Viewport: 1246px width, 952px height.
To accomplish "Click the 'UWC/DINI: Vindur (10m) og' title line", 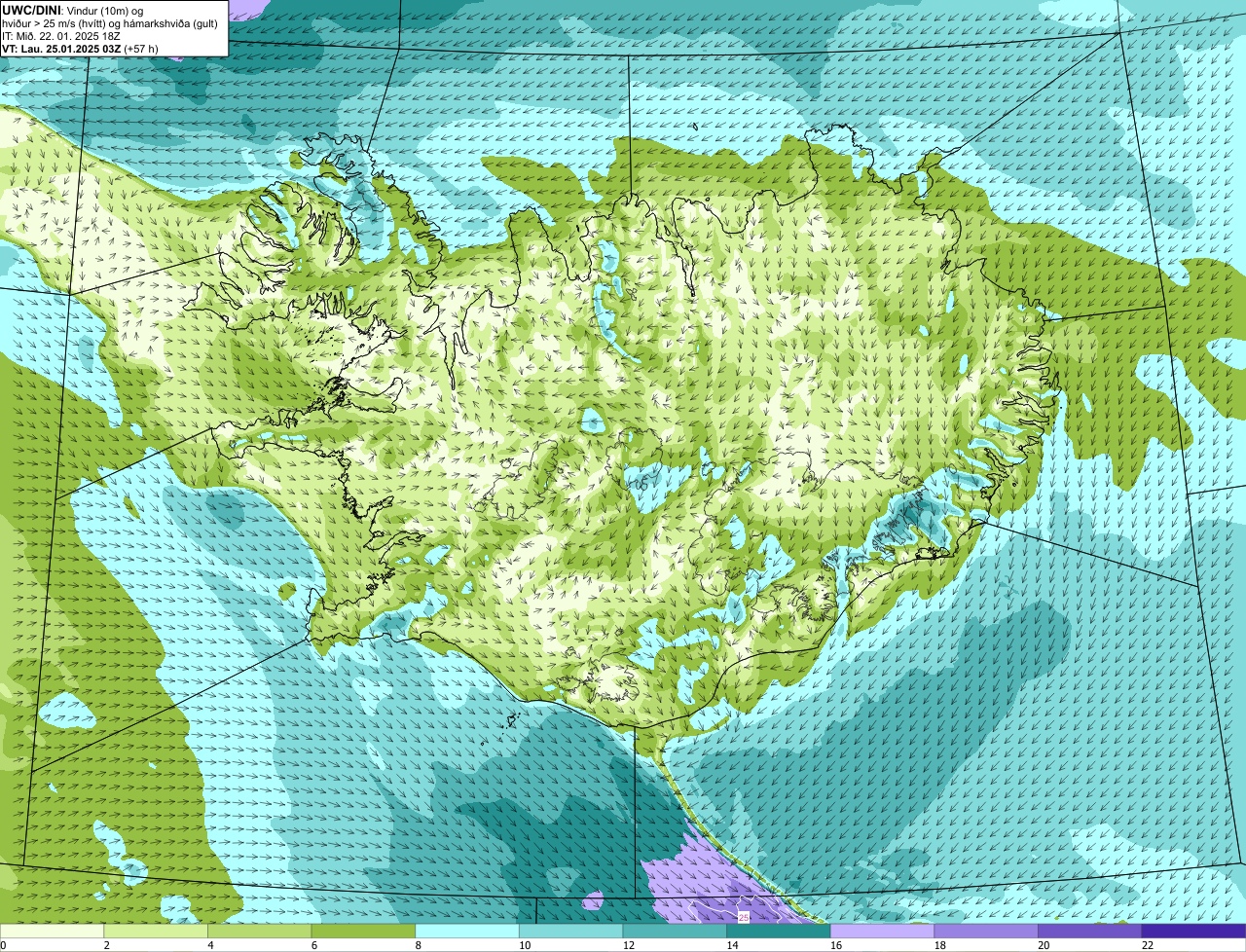I will click(73, 10).
